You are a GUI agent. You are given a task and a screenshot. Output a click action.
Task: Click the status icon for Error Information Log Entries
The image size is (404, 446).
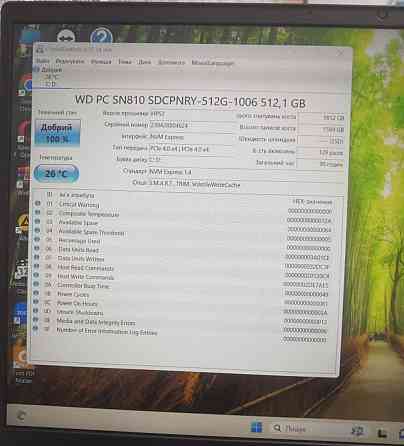[x=35, y=328]
